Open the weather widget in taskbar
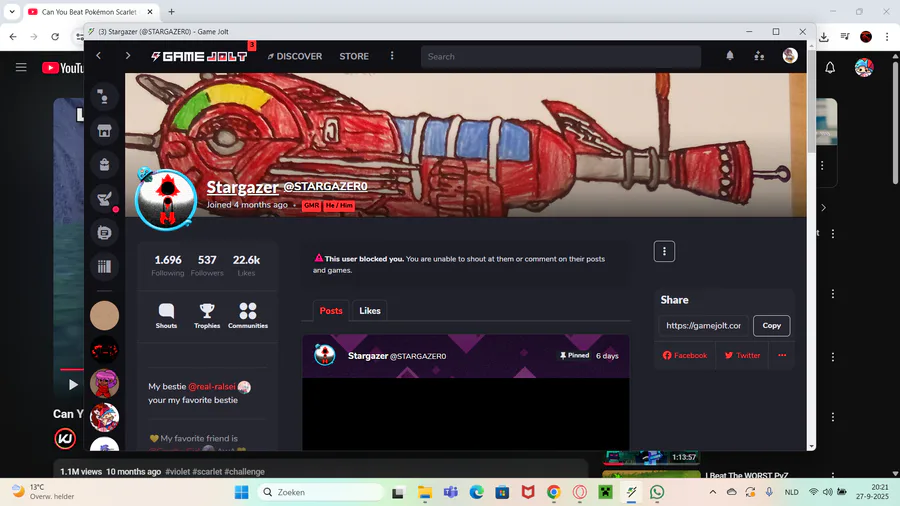This screenshot has width=900, height=506. 44,492
